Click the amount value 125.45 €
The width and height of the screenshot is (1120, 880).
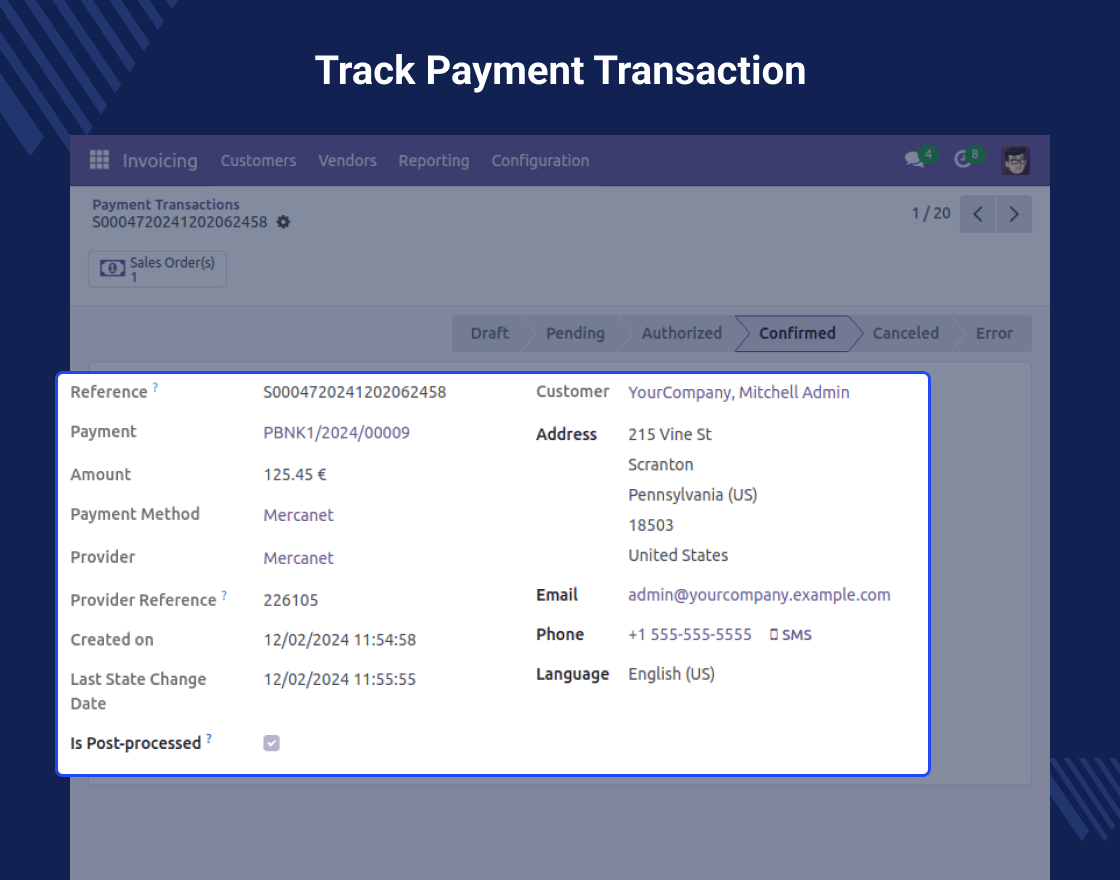(x=295, y=474)
